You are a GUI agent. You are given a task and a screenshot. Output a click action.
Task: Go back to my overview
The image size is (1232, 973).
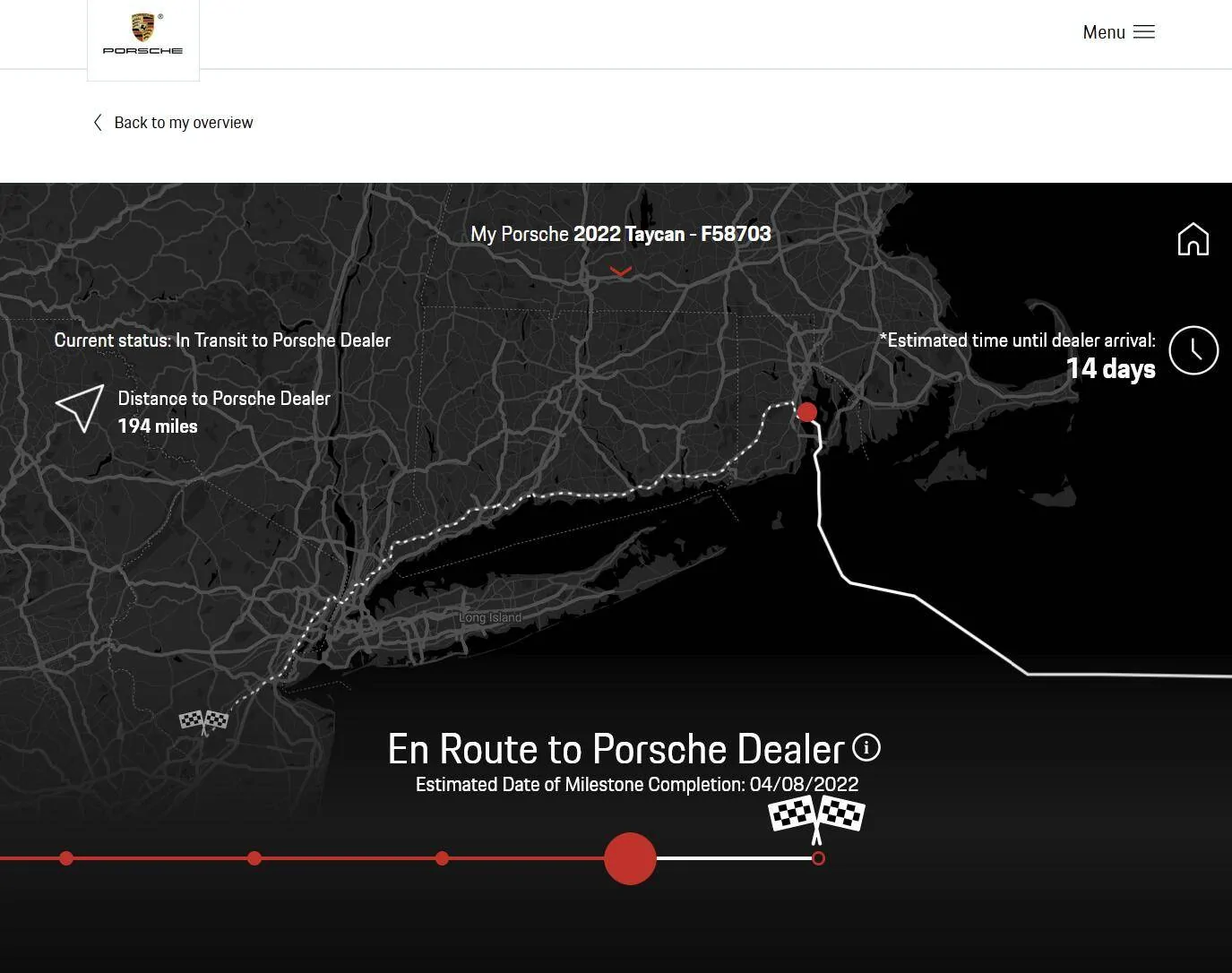[184, 123]
